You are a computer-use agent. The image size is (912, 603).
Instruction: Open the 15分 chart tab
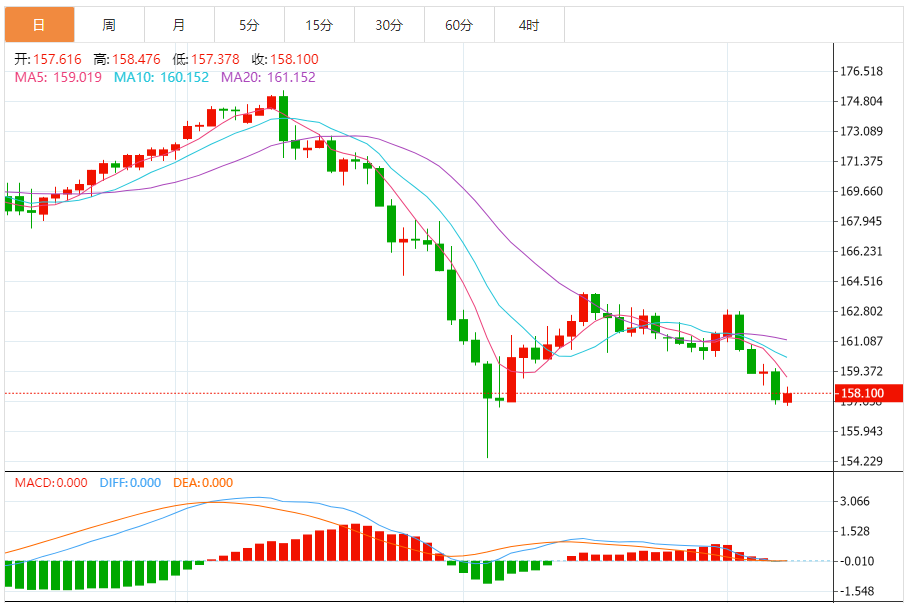click(319, 25)
